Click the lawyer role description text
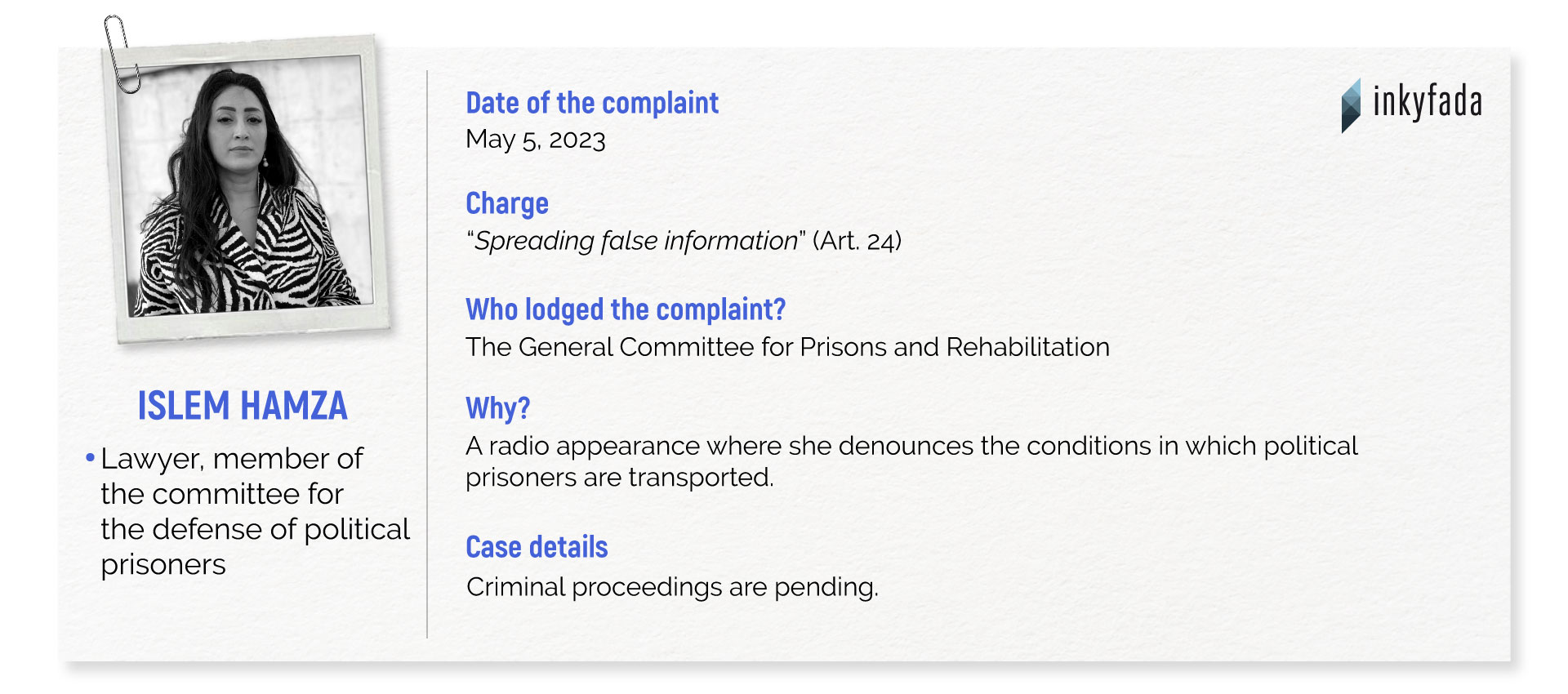This screenshot has width=1568, height=694. [x=255, y=511]
